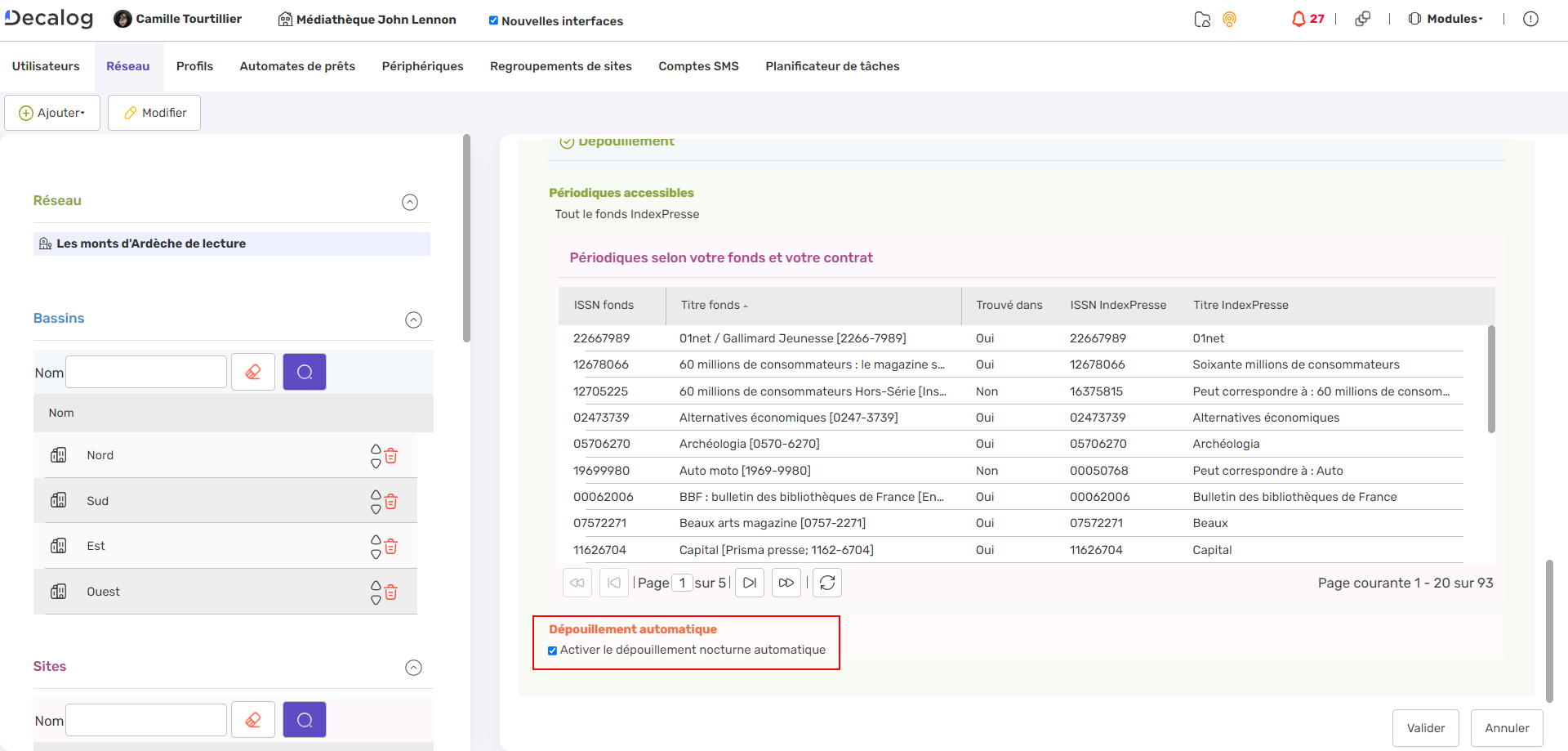Viewport: 1568px width, 751px height.
Task: Collapse the Réseau section
Action: (410, 202)
